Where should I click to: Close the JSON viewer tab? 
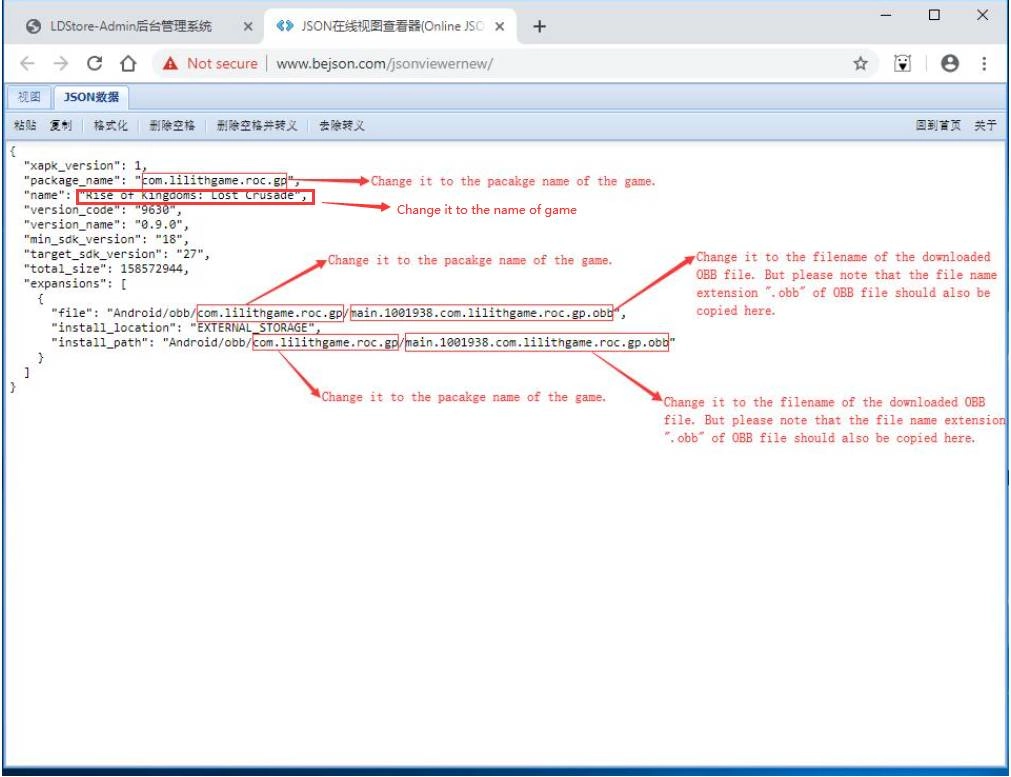click(499, 27)
